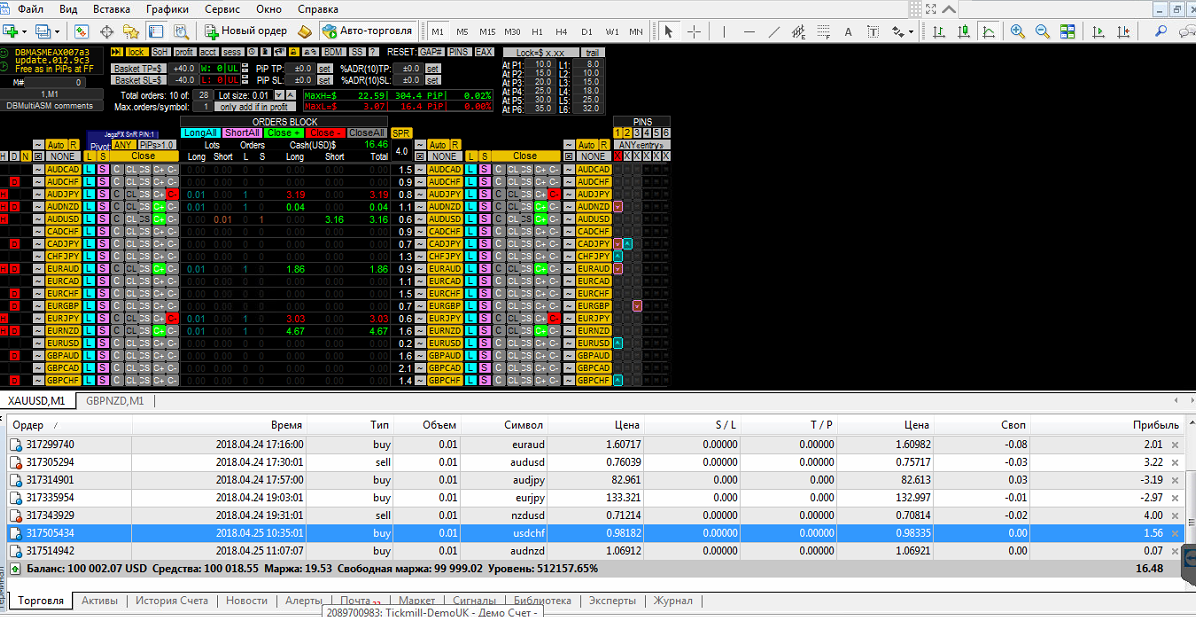Screen dimensions: 1196x617
Task: Open the Data Window crosshair-circle icon
Action: [107, 31]
